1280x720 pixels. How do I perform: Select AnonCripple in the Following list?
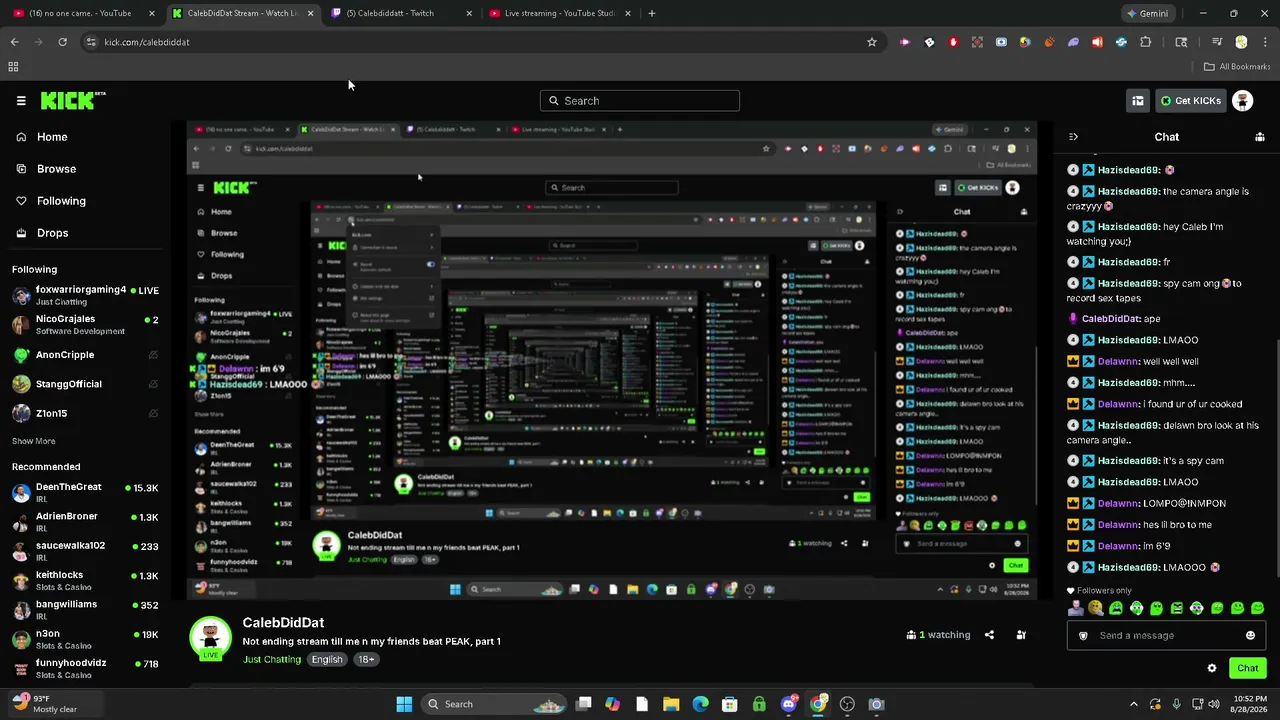[86, 355]
